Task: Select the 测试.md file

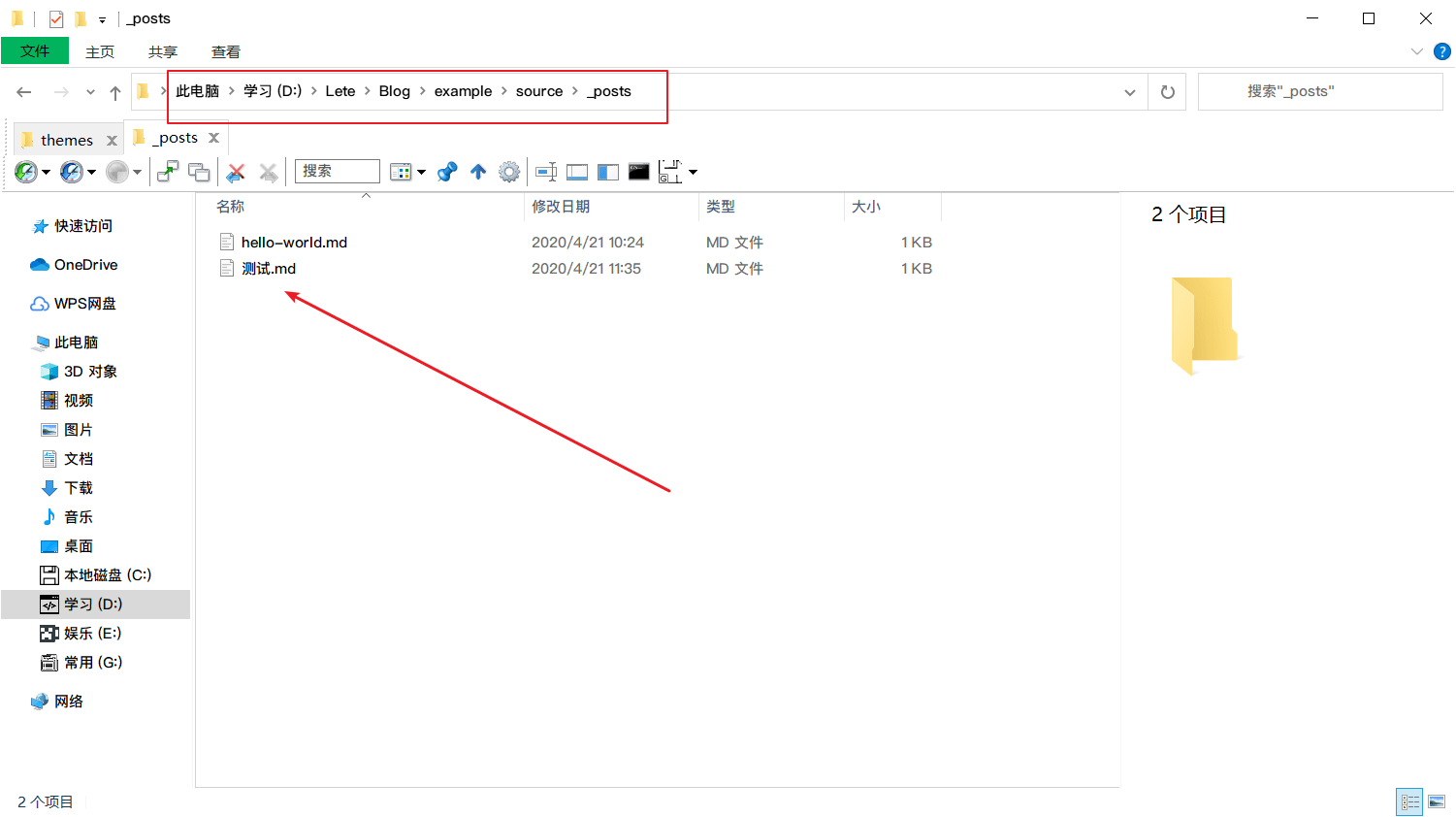Action: [x=269, y=269]
